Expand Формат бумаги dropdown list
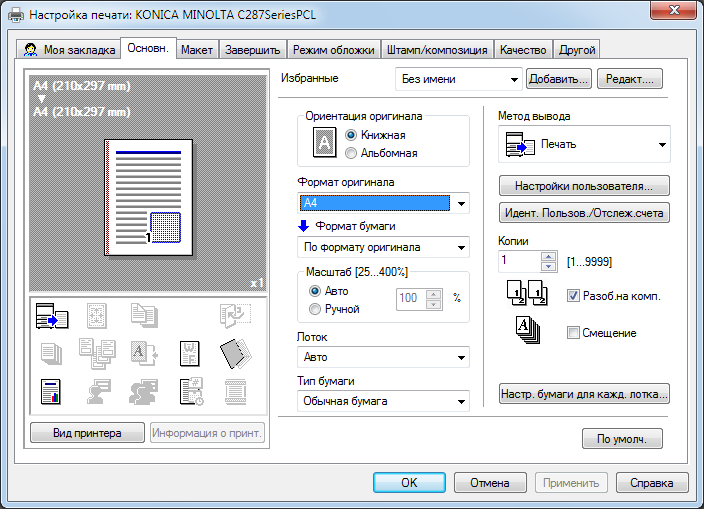The height and width of the screenshot is (509, 704). (x=383, y=247)
